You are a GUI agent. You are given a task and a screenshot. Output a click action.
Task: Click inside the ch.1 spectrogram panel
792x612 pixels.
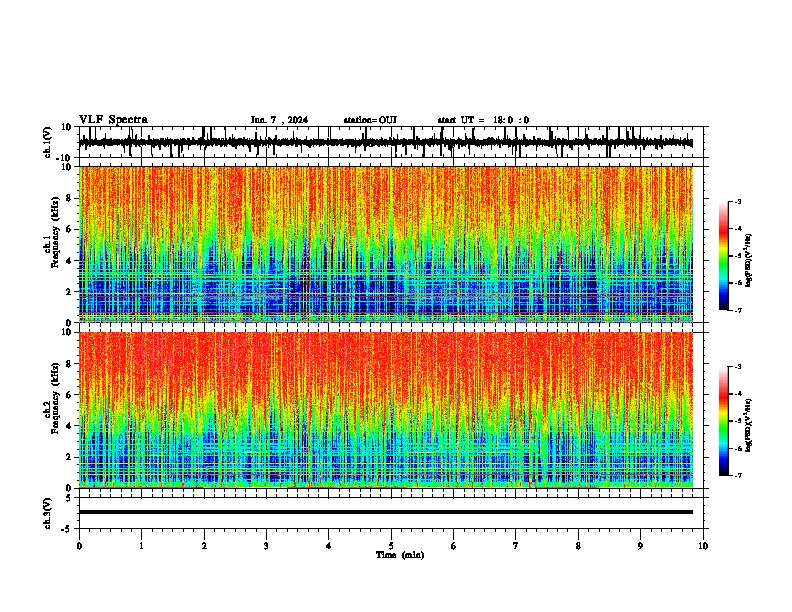(x=386, y=244)
